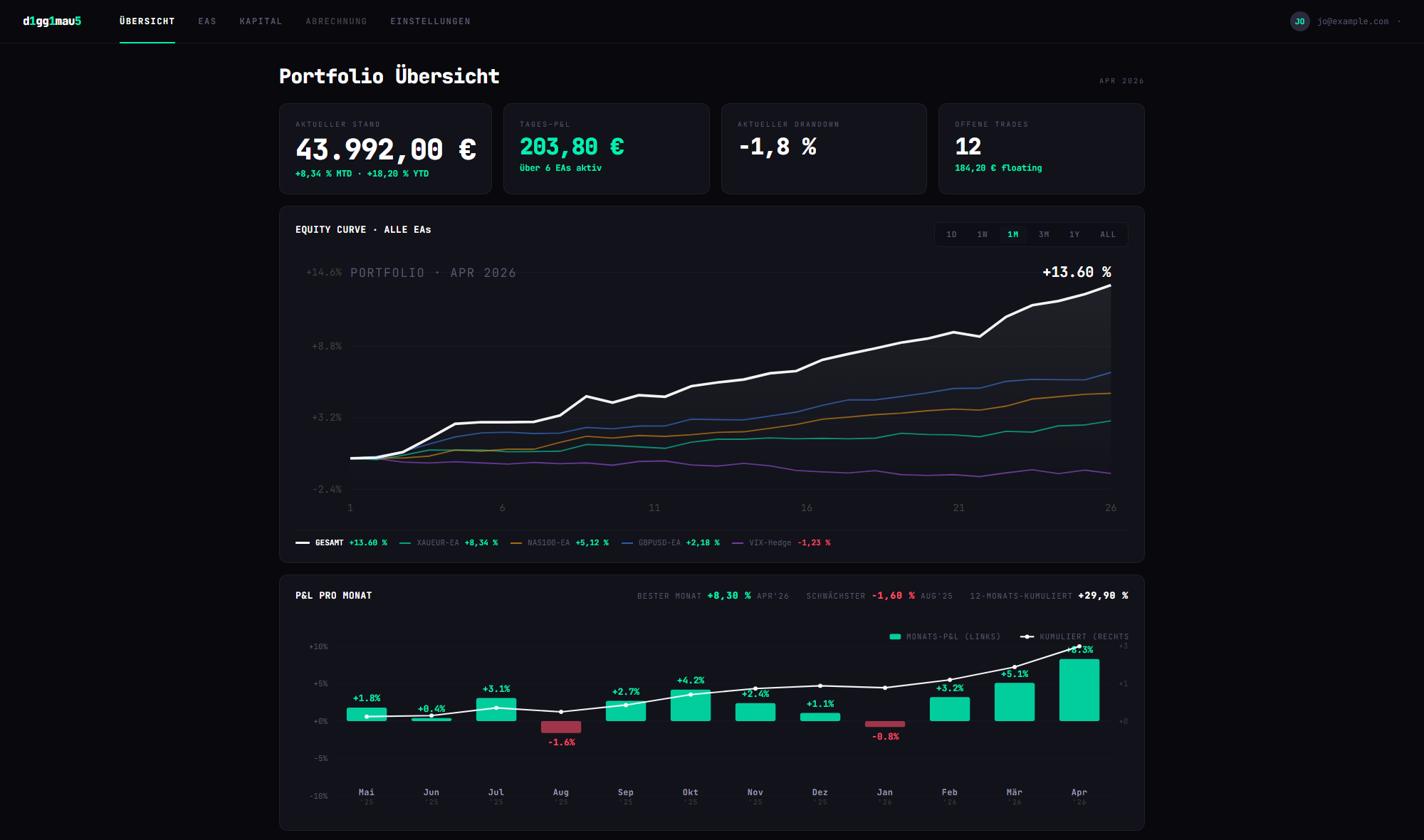Toggle the XAUEUR-EA legend series
Screen dimensions: 1424x840
pos(449,542)
